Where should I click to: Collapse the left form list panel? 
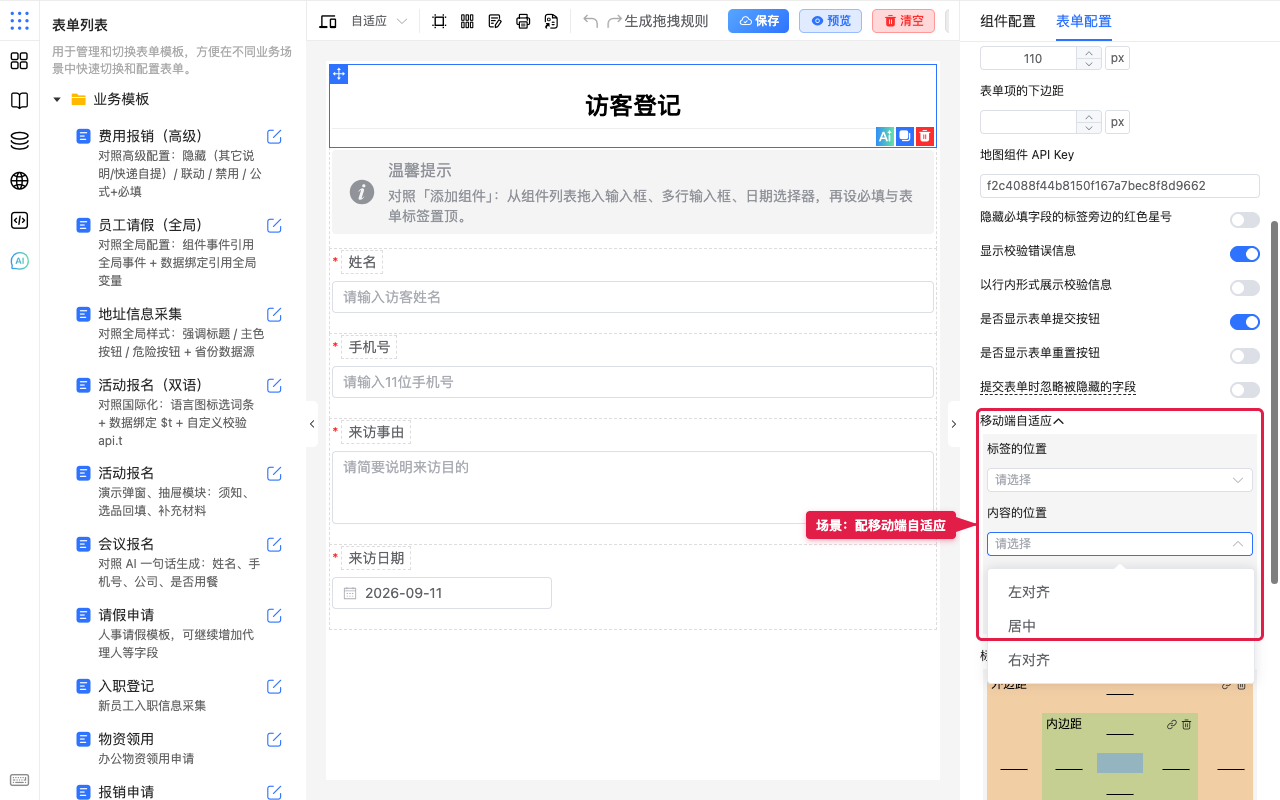click(311, 424)
